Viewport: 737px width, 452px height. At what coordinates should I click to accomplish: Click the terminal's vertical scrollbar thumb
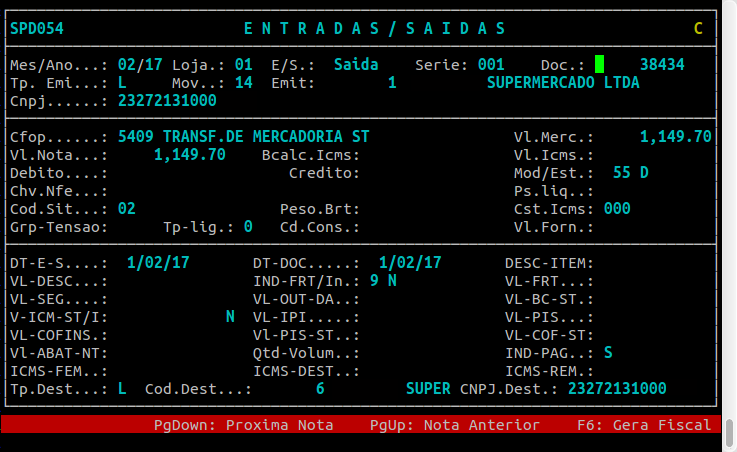(730, 433)
